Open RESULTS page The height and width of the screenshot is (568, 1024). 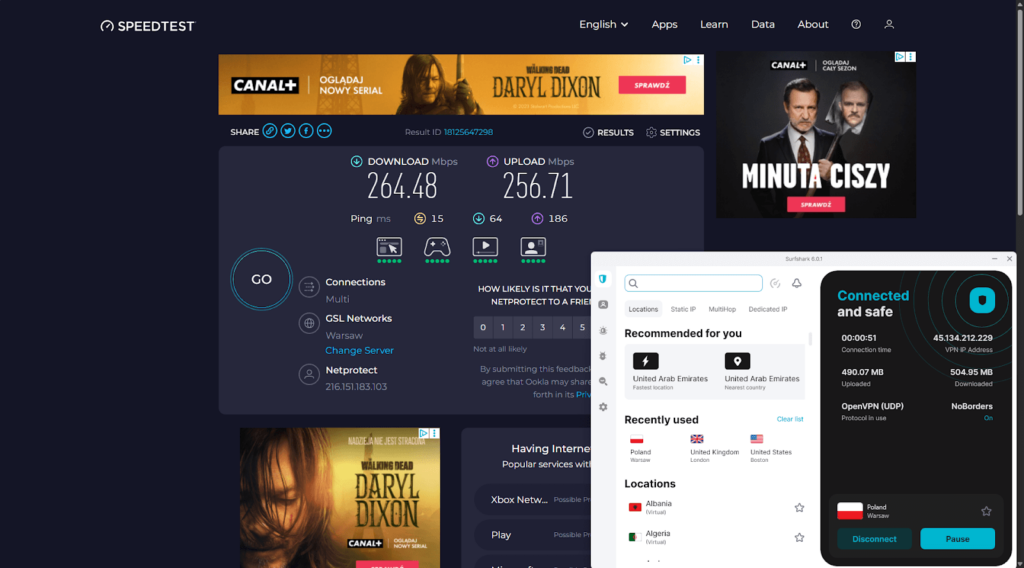608,132
